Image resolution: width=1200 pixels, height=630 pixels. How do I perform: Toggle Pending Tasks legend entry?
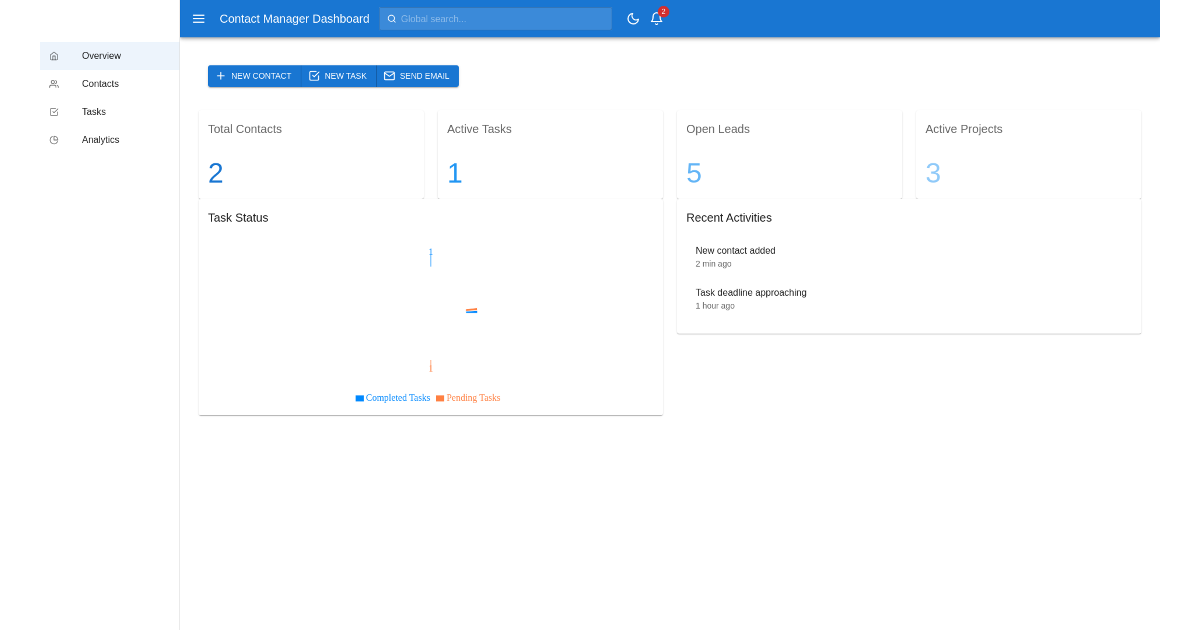click(473, 398)
